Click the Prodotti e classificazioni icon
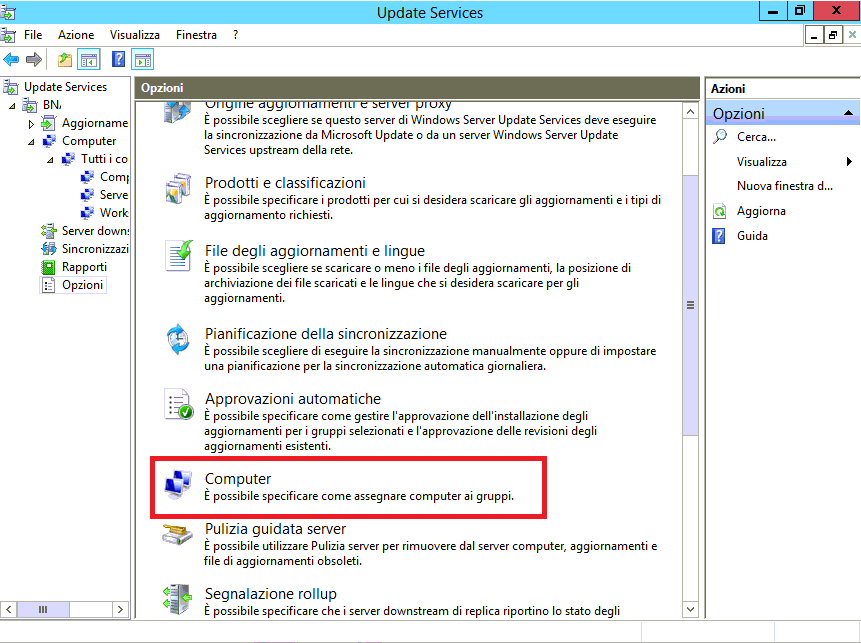The height and width of the screenshot is (643, 861). (x=178, y=189)
